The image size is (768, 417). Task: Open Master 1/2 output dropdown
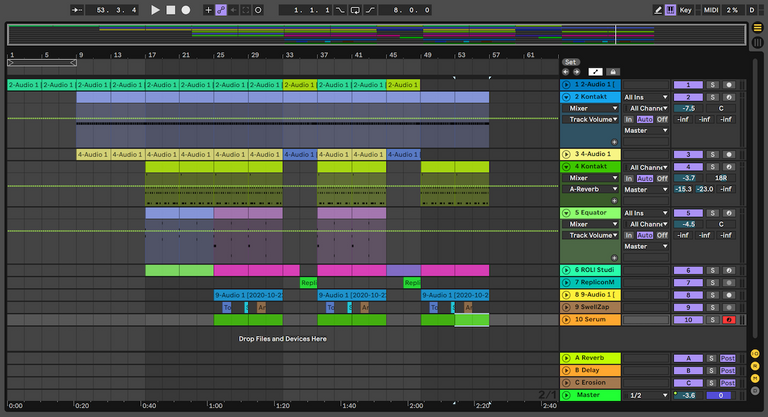[x=646, y=395]
